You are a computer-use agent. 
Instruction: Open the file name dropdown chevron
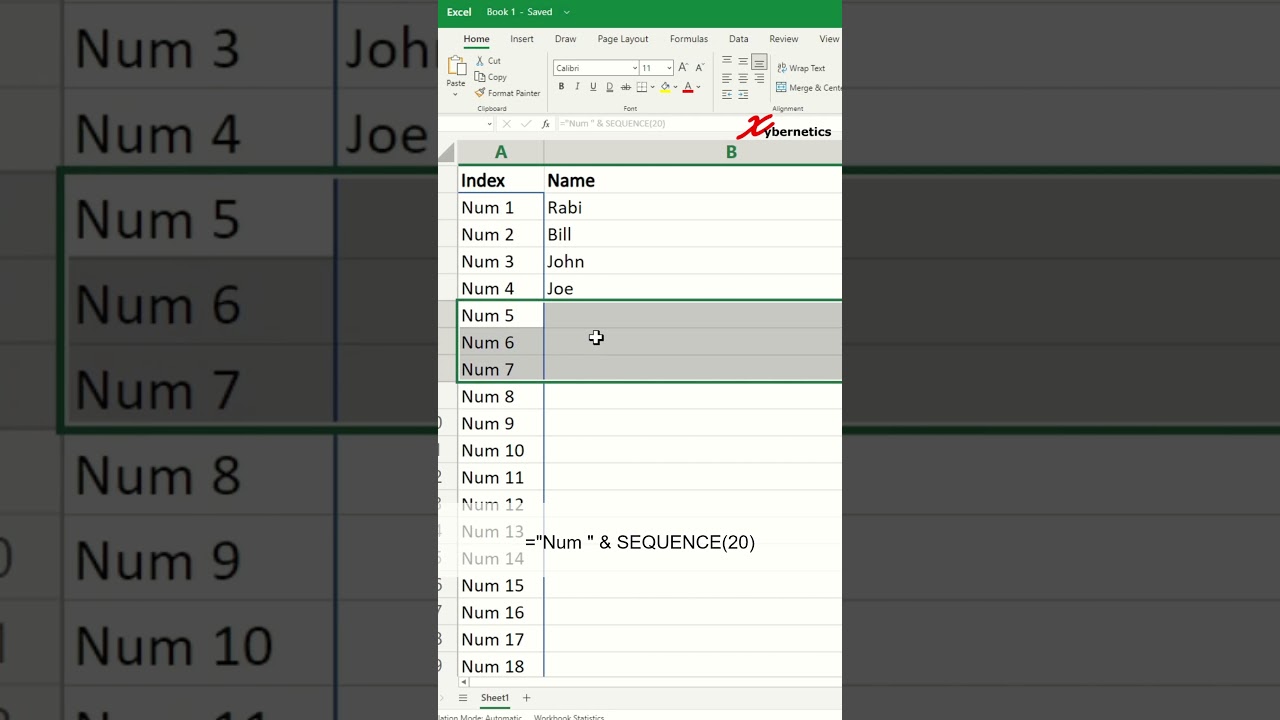[x=567, y=12]
